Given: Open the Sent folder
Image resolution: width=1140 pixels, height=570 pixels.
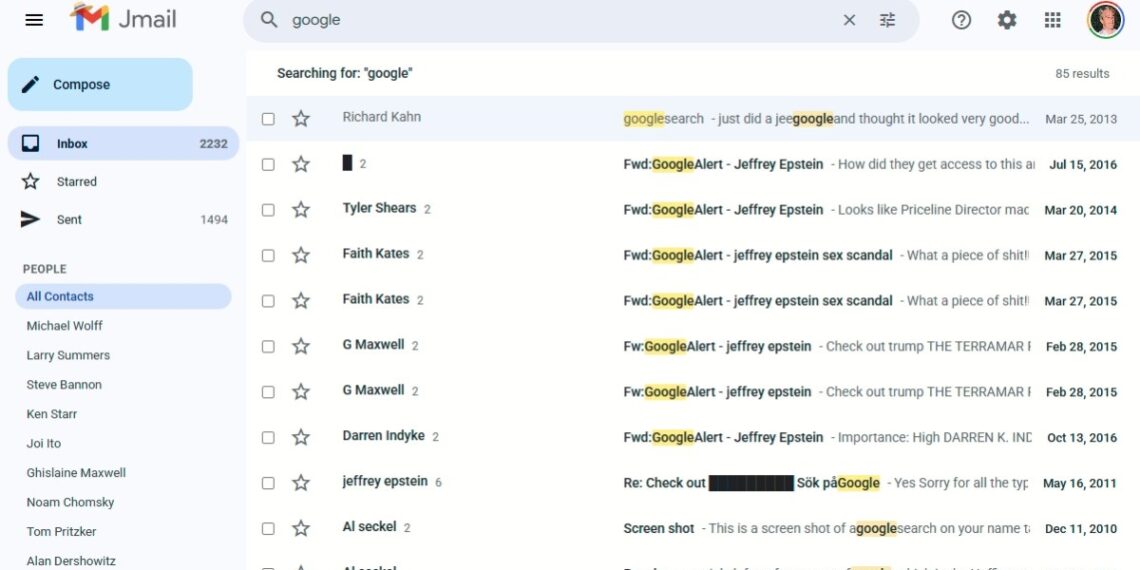Looking at the screenshot, I should tap(69, 220).
